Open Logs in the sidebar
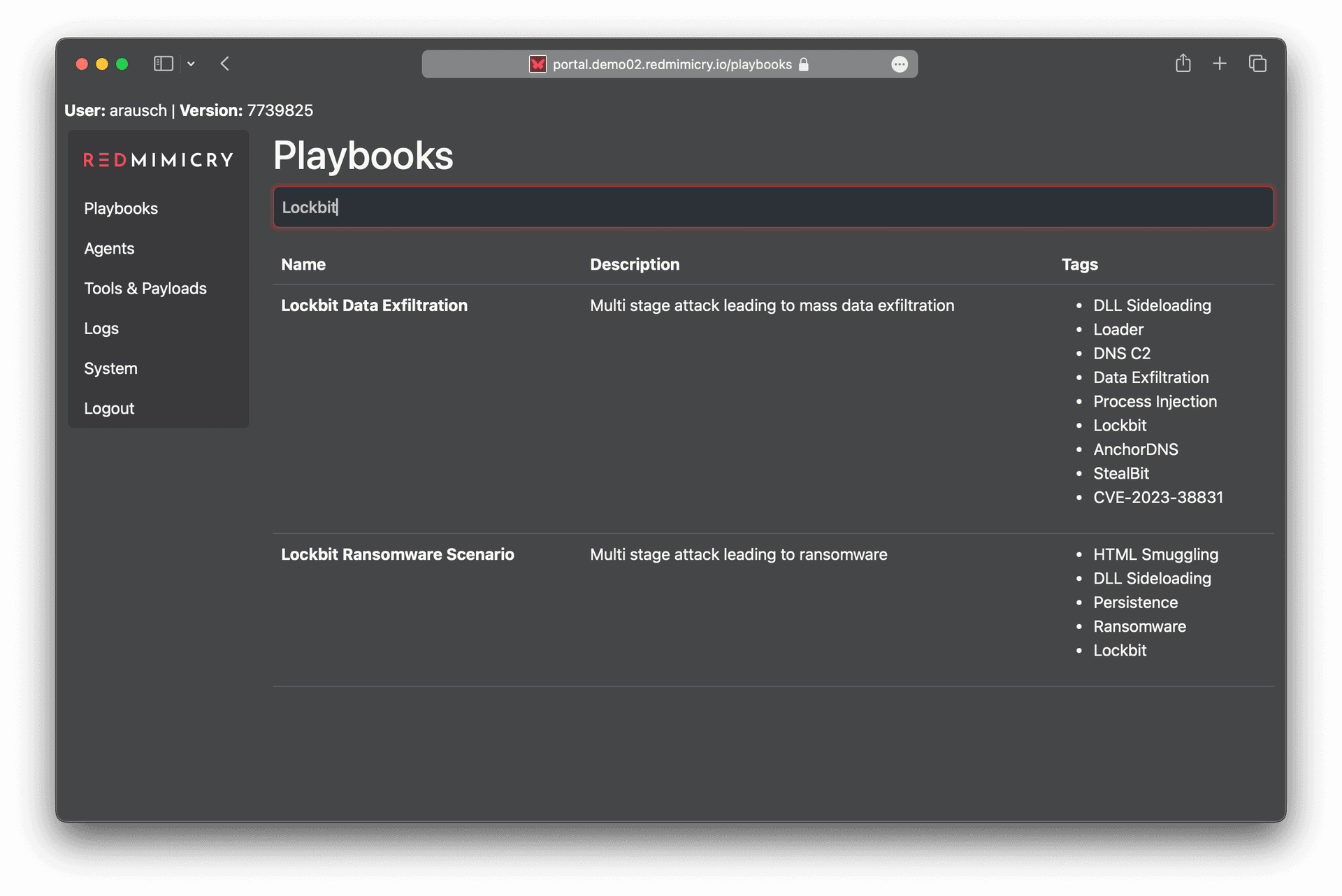Screen dimensions: 1342x896 tap(101, 328)
